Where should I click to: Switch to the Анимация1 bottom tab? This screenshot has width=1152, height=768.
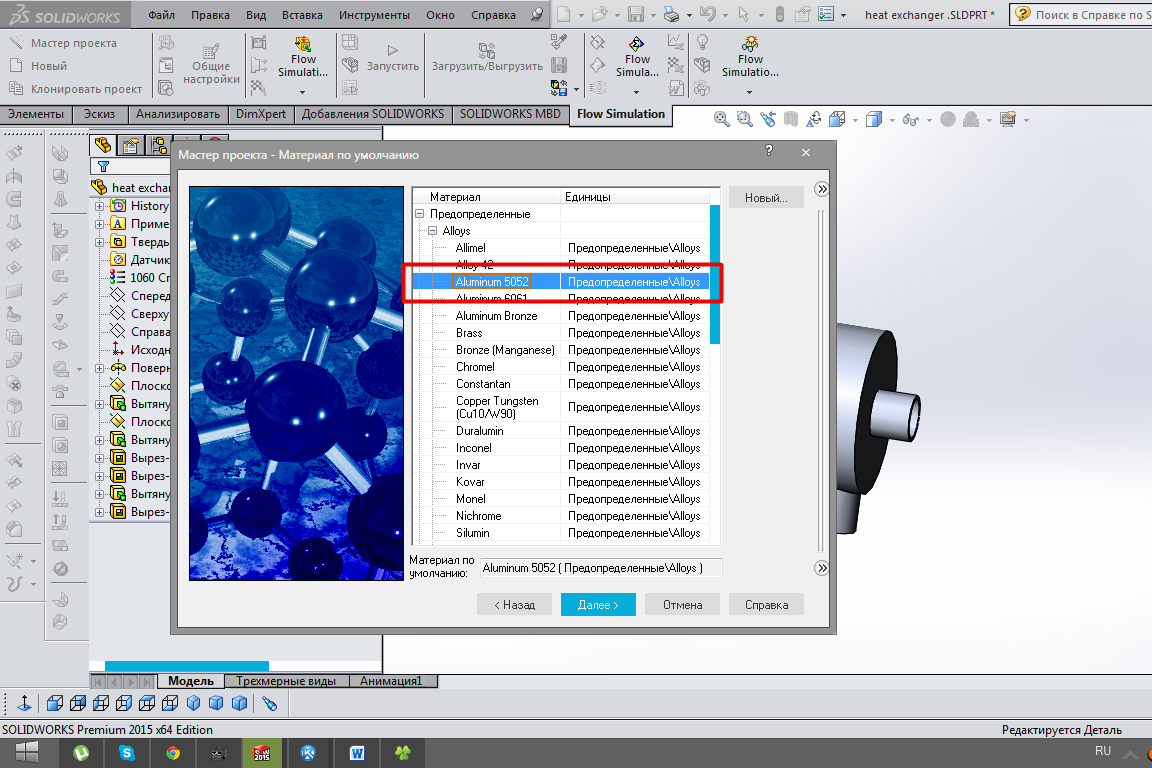(391, 681)
